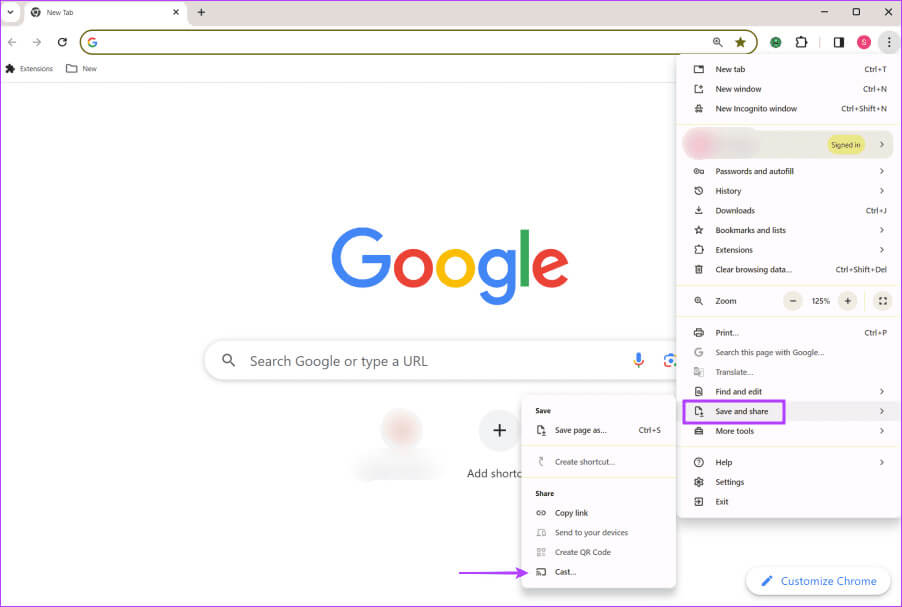Toggle fullscreen mode icon
Image resolution: width=902 pixels, height=607 pixels.
(x=882, y=301)
